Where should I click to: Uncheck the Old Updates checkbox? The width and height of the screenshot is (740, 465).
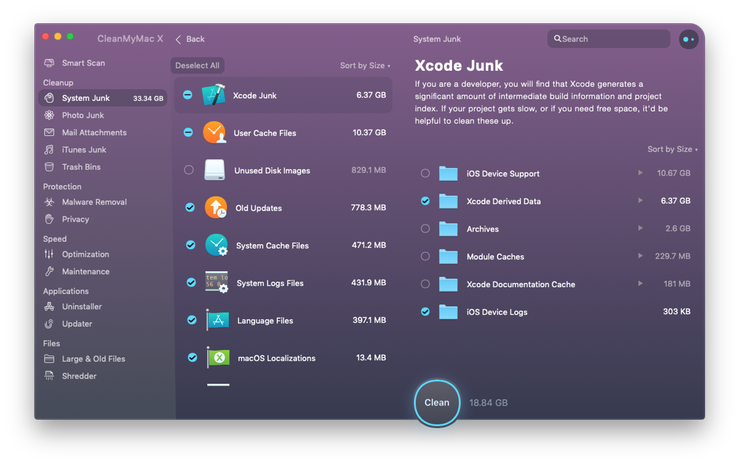(190, 207)
